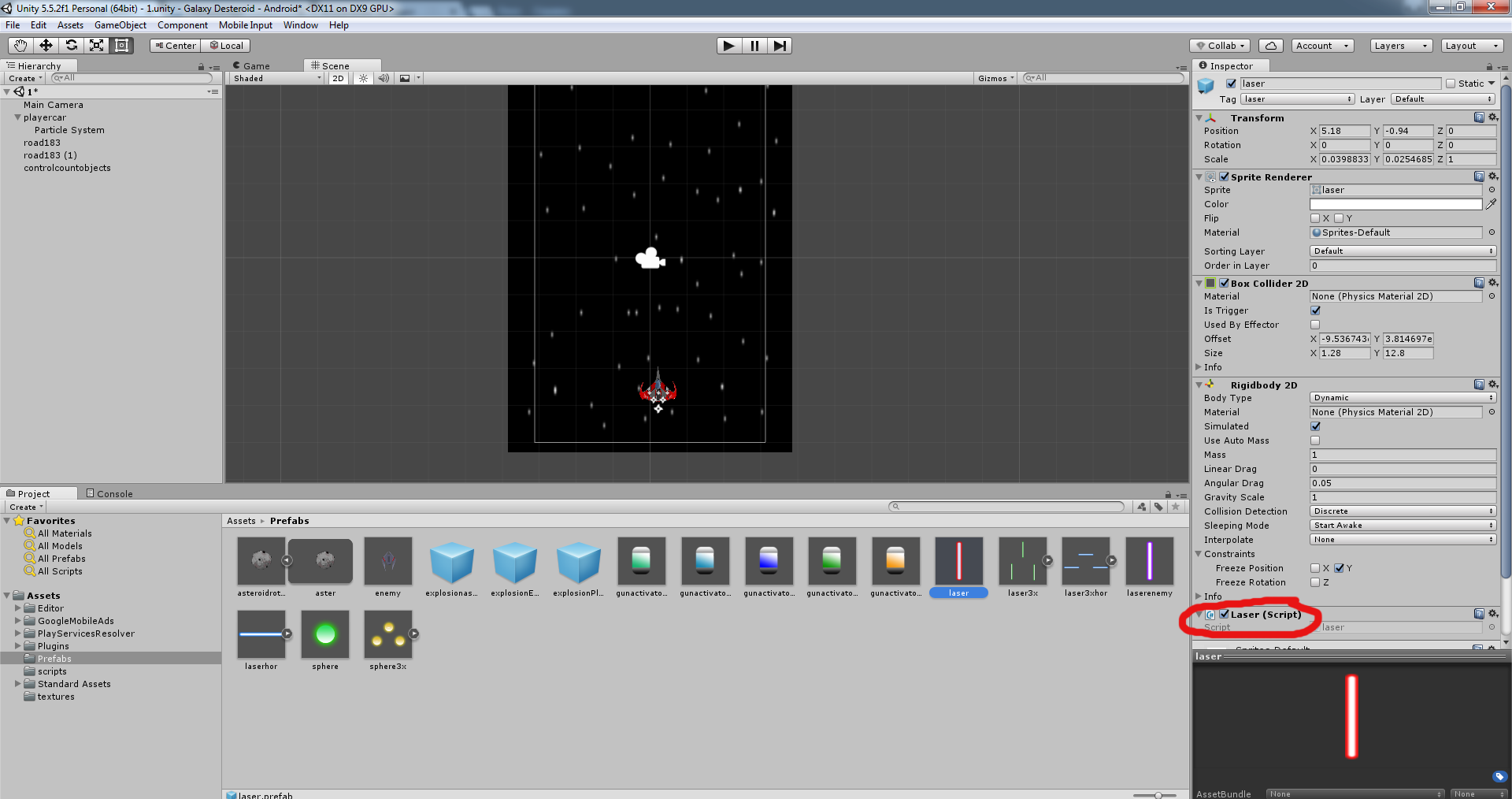The image size is (1512, 799).
Task: Toggle scene effects image icon
Action: (405, 78)
